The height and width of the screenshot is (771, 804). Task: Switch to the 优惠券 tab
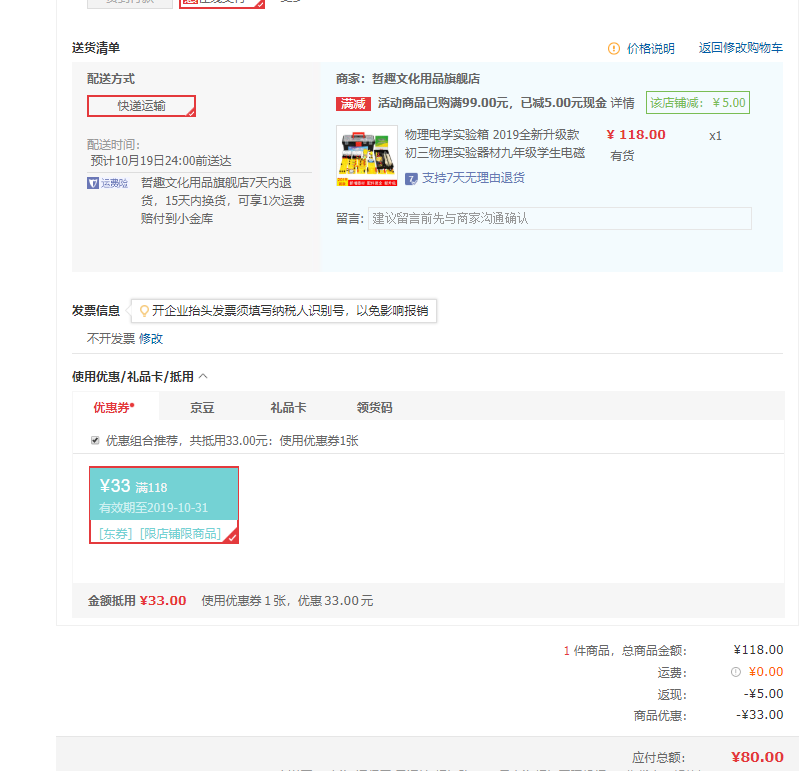pyautogui.click(x=116, y=407)
